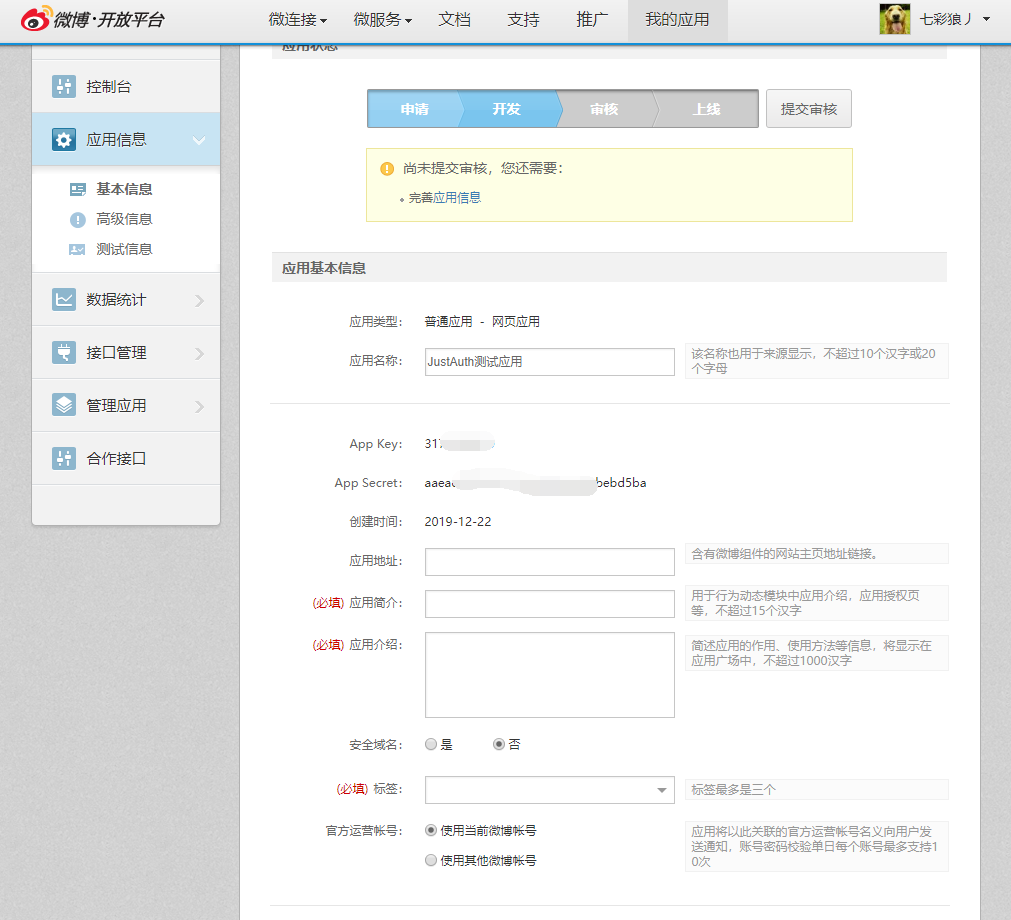Open the 微服务 dropdown menu
Image resolution: width=1011 pixels, height=920 pixels.
[382, 20]
